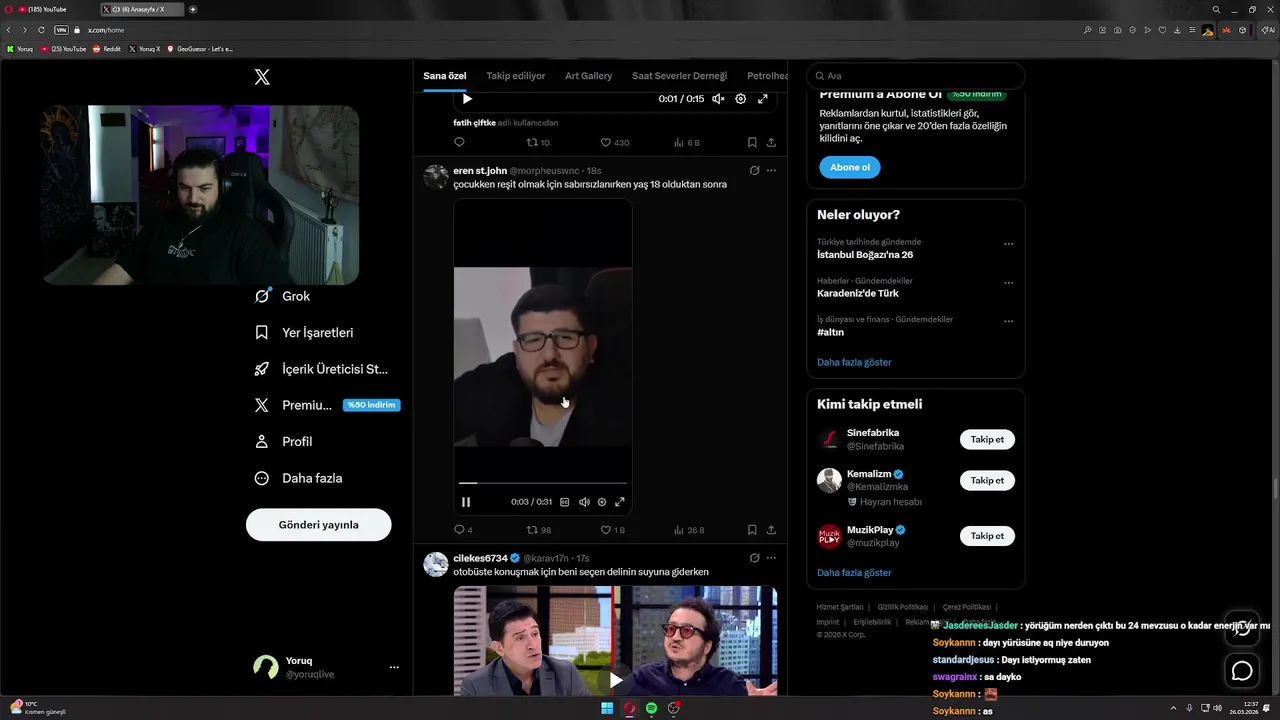Open Yer İşaretleri bookmarks page
1280x720 pixels.
(304, 333)
